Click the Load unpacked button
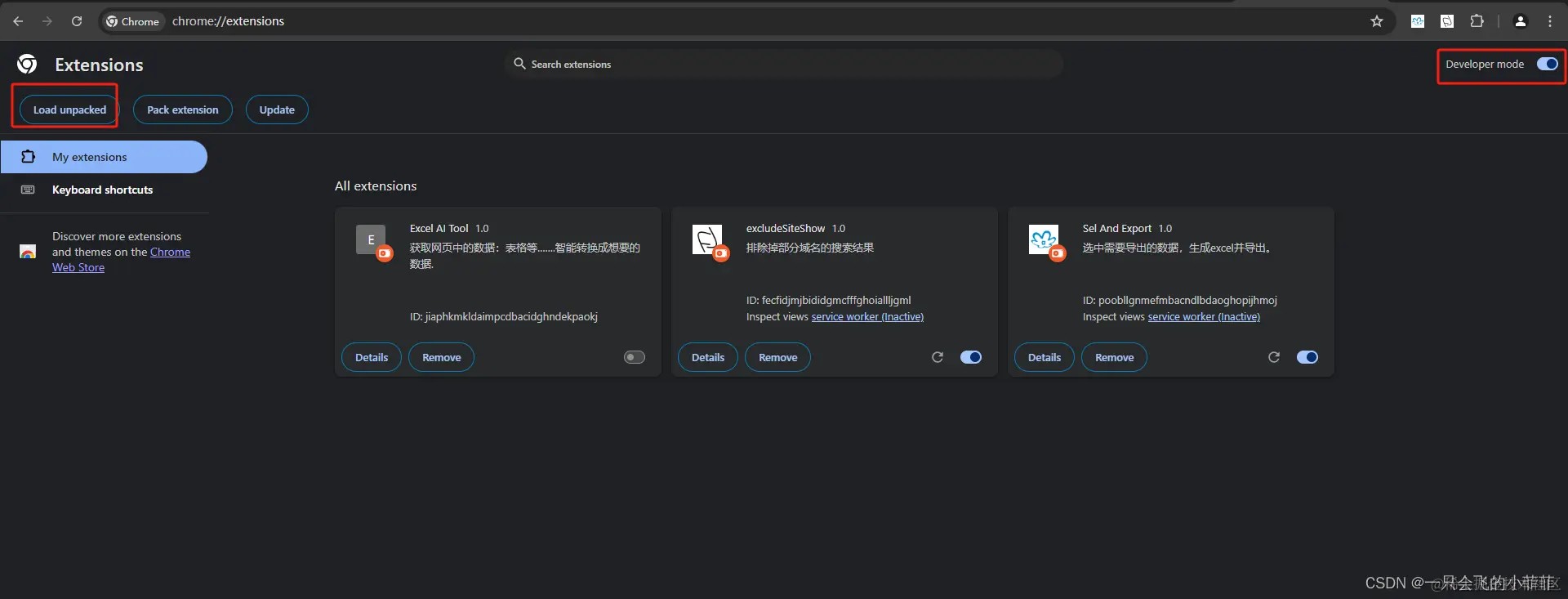 coord(69,110)
